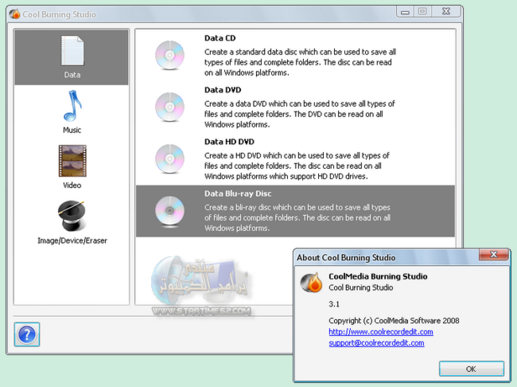Click the "Music" label in sidebar
517x387 pixels.
pos(72,130)
